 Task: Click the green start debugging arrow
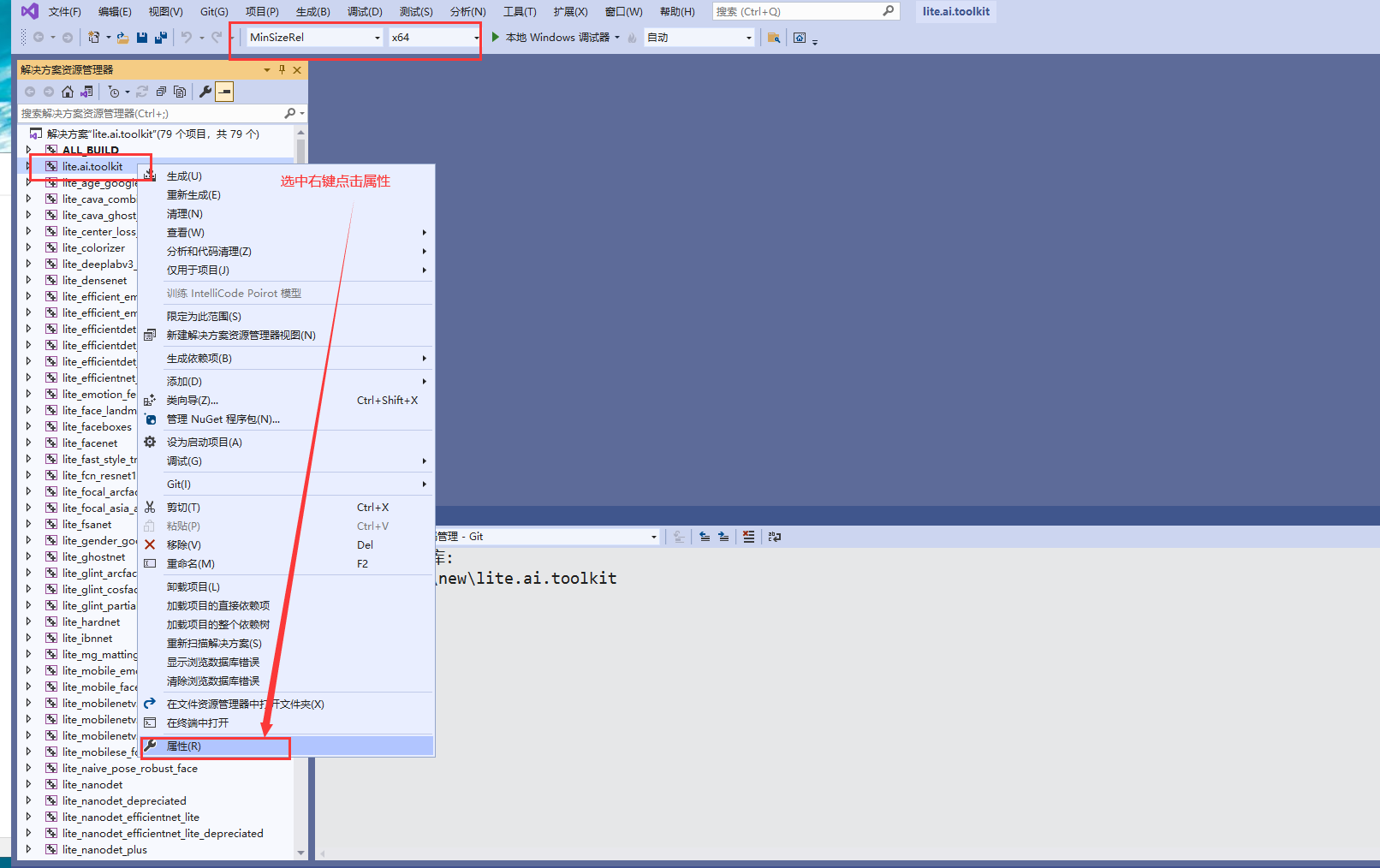coord(495,37)
